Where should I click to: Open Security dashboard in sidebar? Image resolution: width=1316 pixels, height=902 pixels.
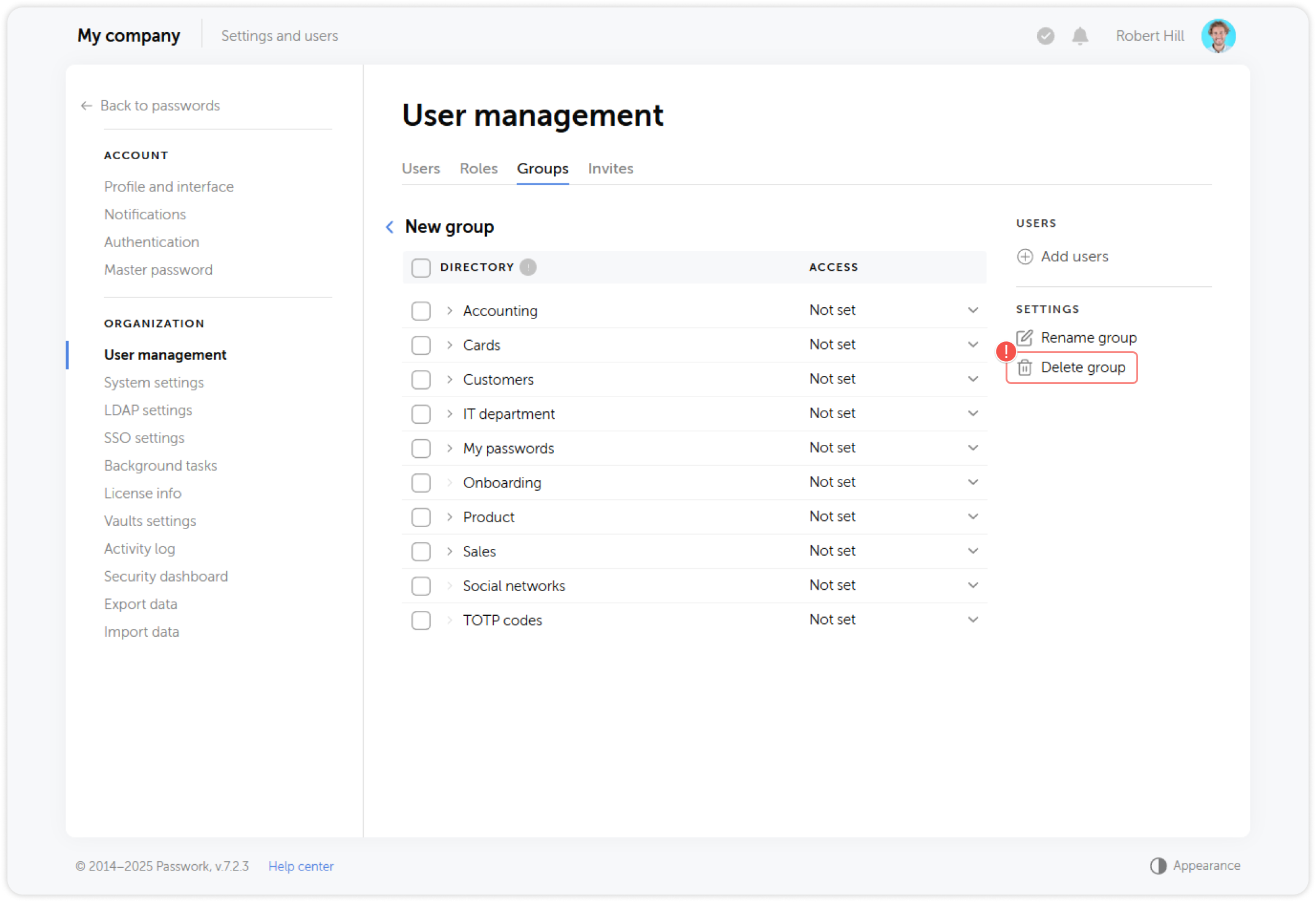(x=165, y=576)
